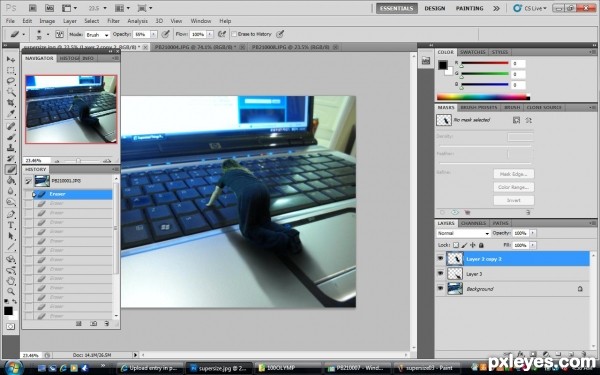Open the Image menu
The width and height of the screenshot is (600, 375).
(47, 21)
